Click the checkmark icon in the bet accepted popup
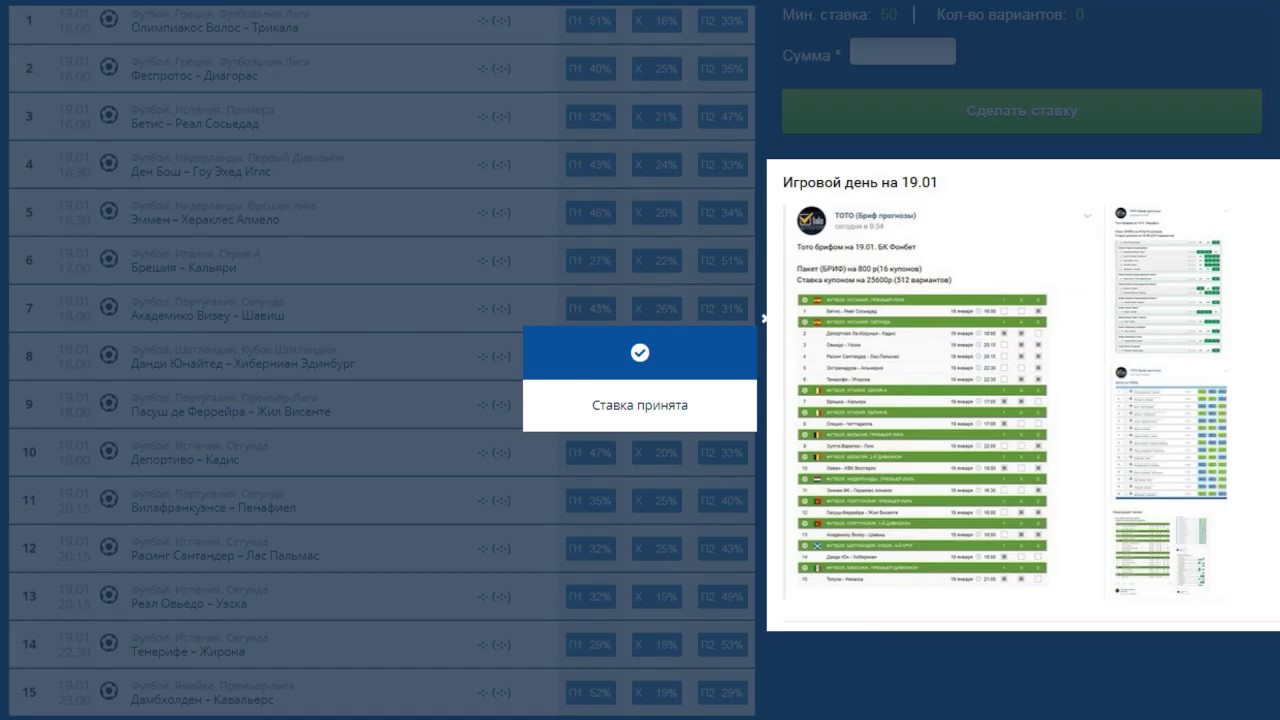 [640, 352]
